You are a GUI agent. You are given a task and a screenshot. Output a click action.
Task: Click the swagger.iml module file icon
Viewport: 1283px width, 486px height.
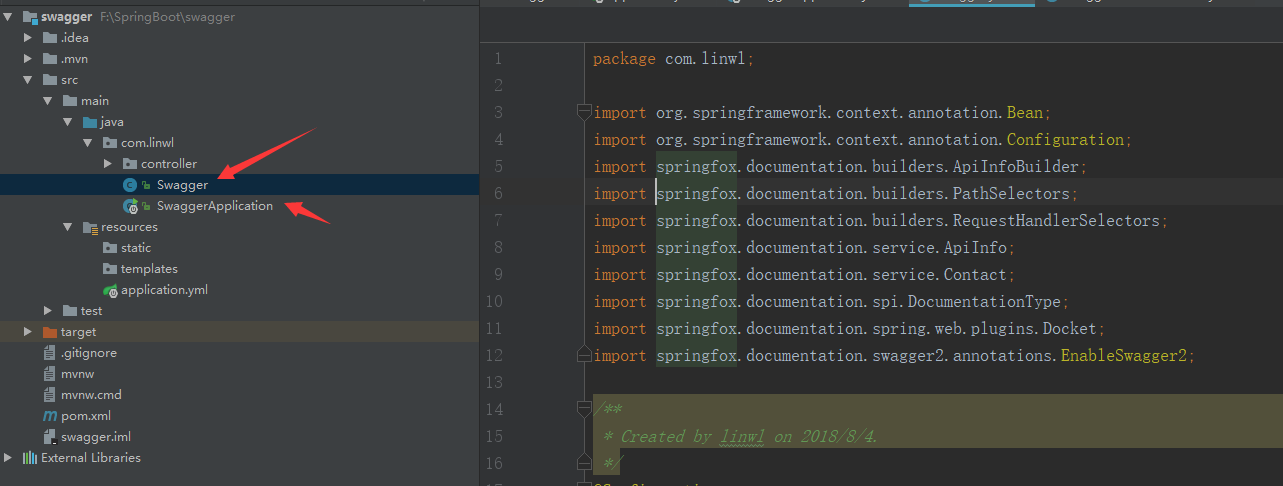[x=50, y=437]
